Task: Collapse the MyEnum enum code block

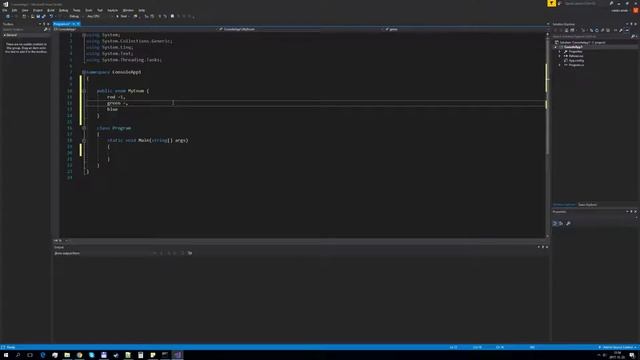Action: (x=84, y=91)
